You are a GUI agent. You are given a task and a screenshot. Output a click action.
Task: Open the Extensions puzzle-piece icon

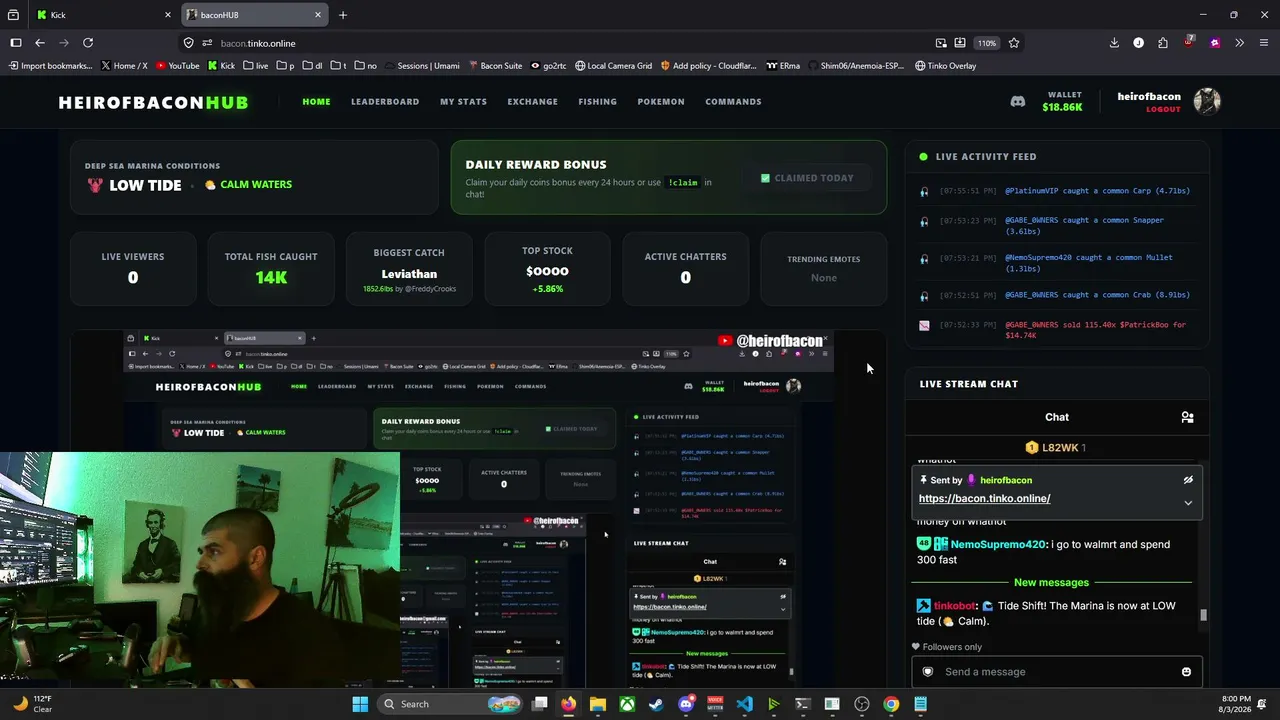(x=1163, y=43)
